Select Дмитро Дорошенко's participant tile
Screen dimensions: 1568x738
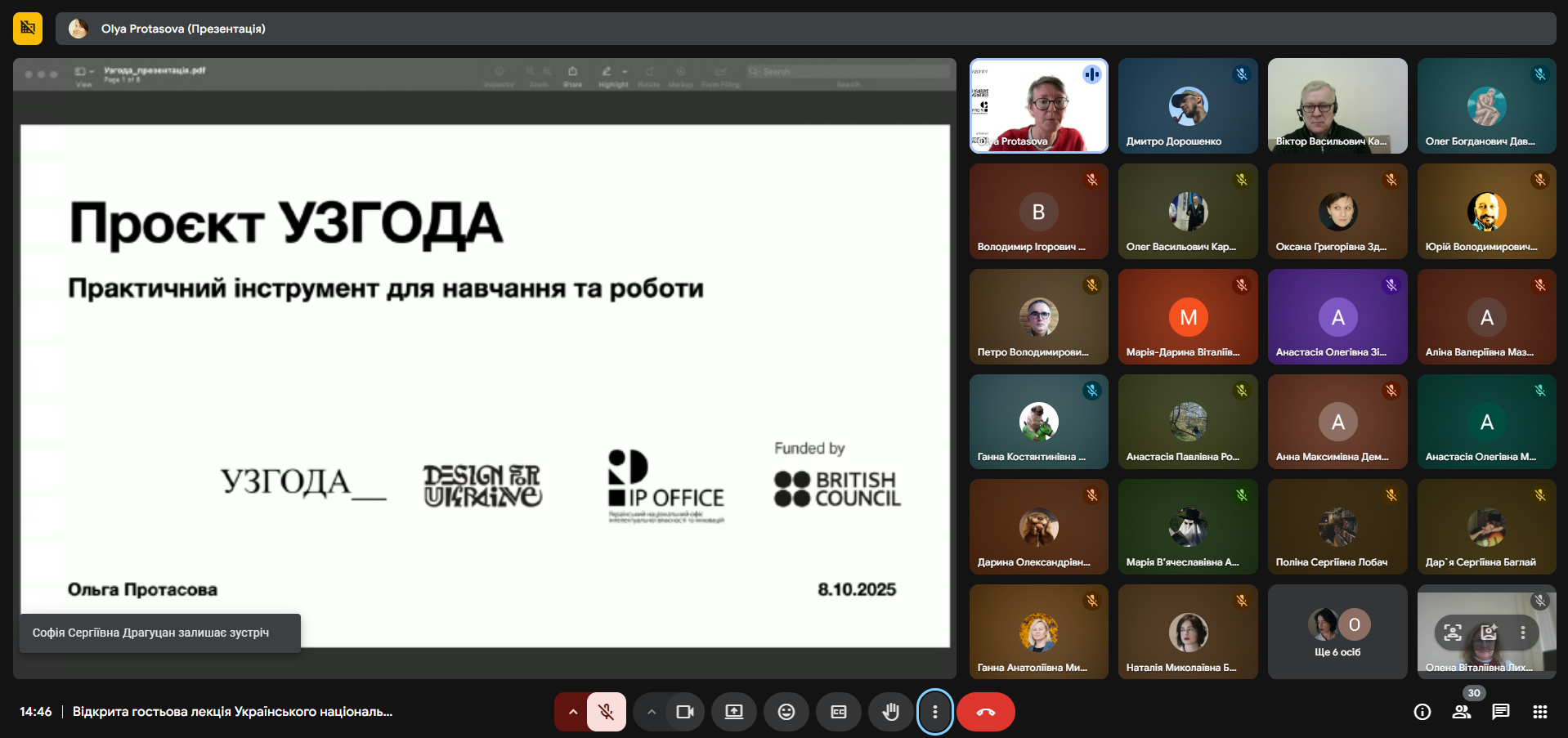tap(1187, 105)
